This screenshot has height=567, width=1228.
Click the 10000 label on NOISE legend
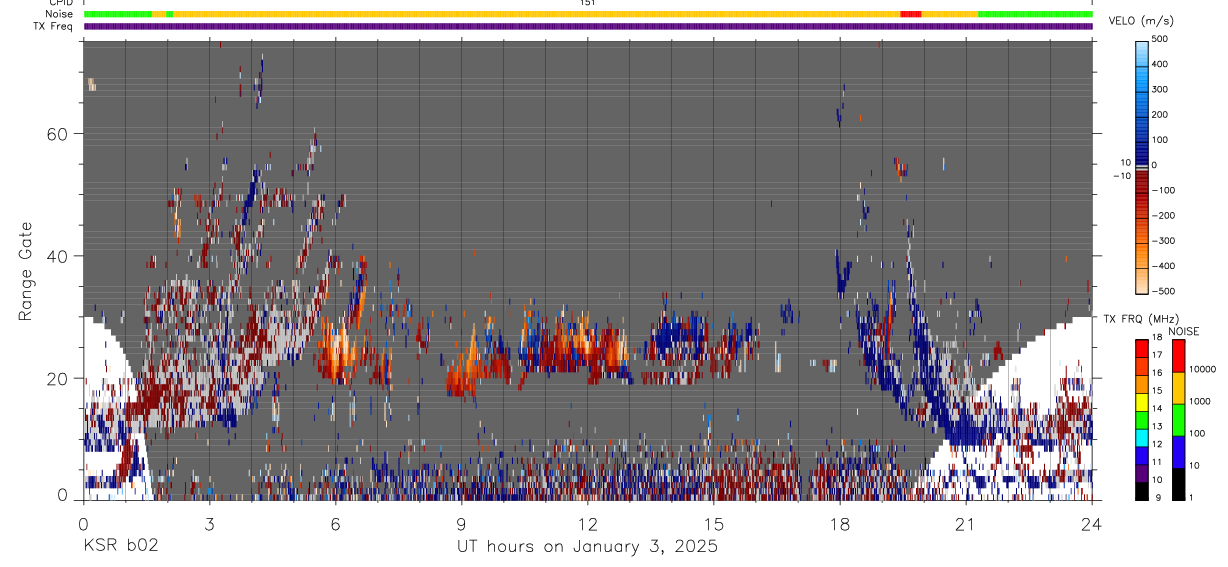point(1201,370)
